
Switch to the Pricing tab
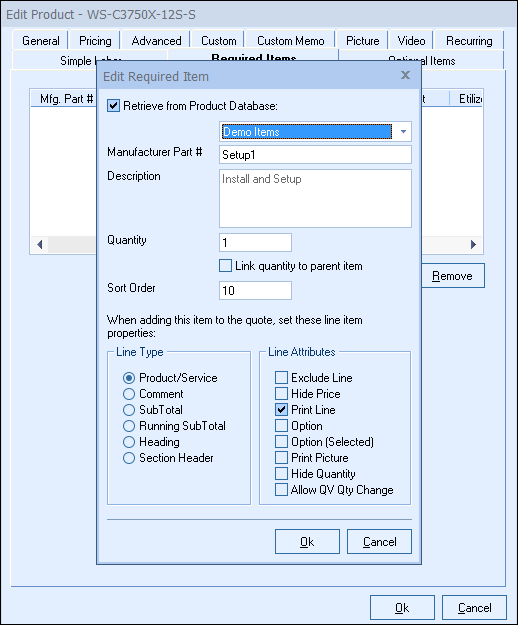pos(95,41)
